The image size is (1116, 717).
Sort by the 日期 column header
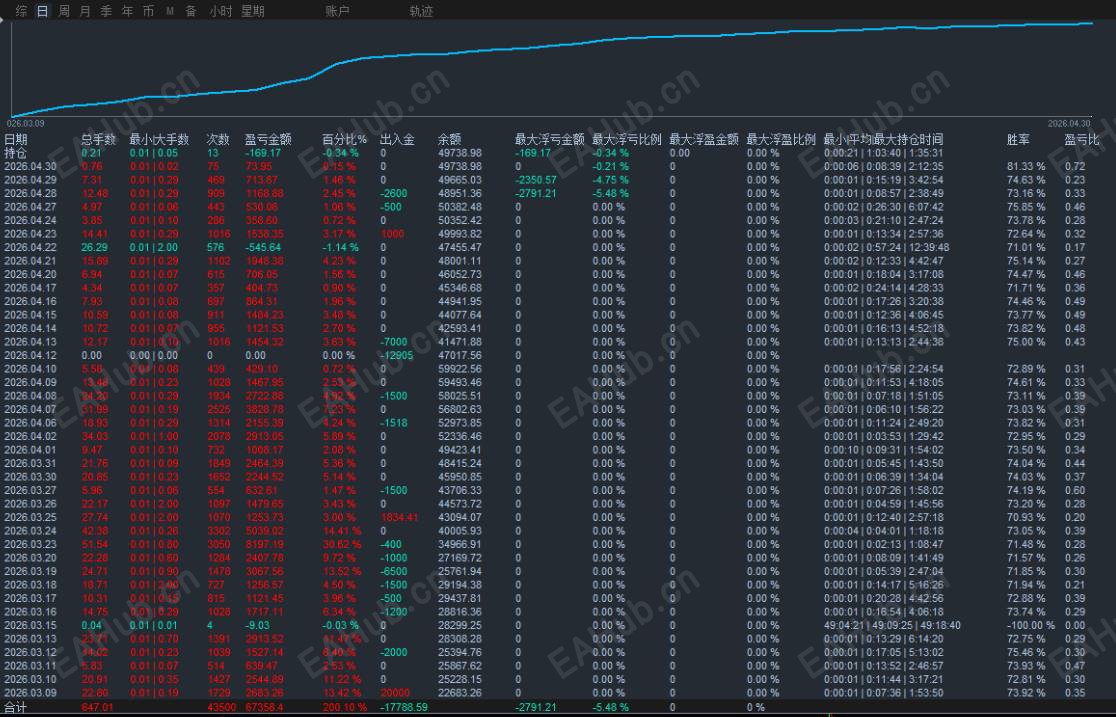pos(16,140)
